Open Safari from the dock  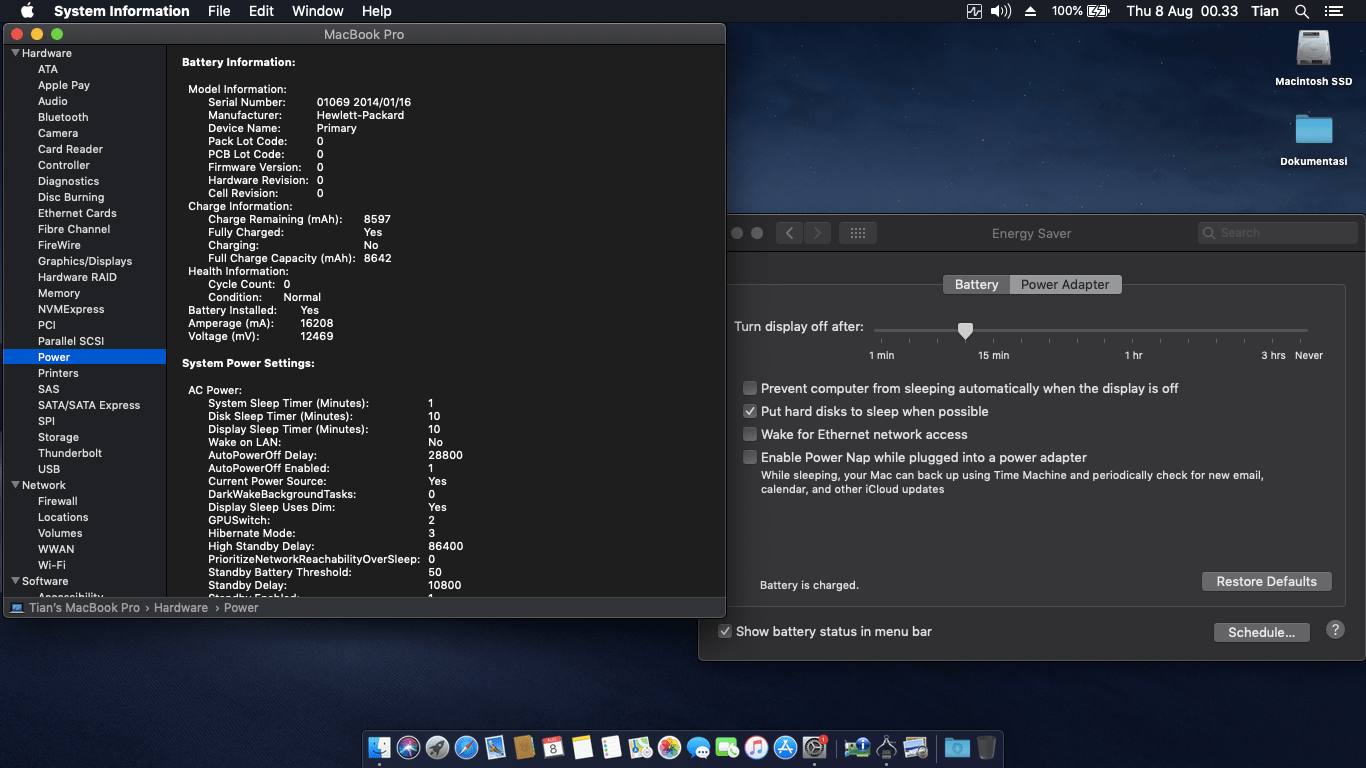click(x=466, y=747)
